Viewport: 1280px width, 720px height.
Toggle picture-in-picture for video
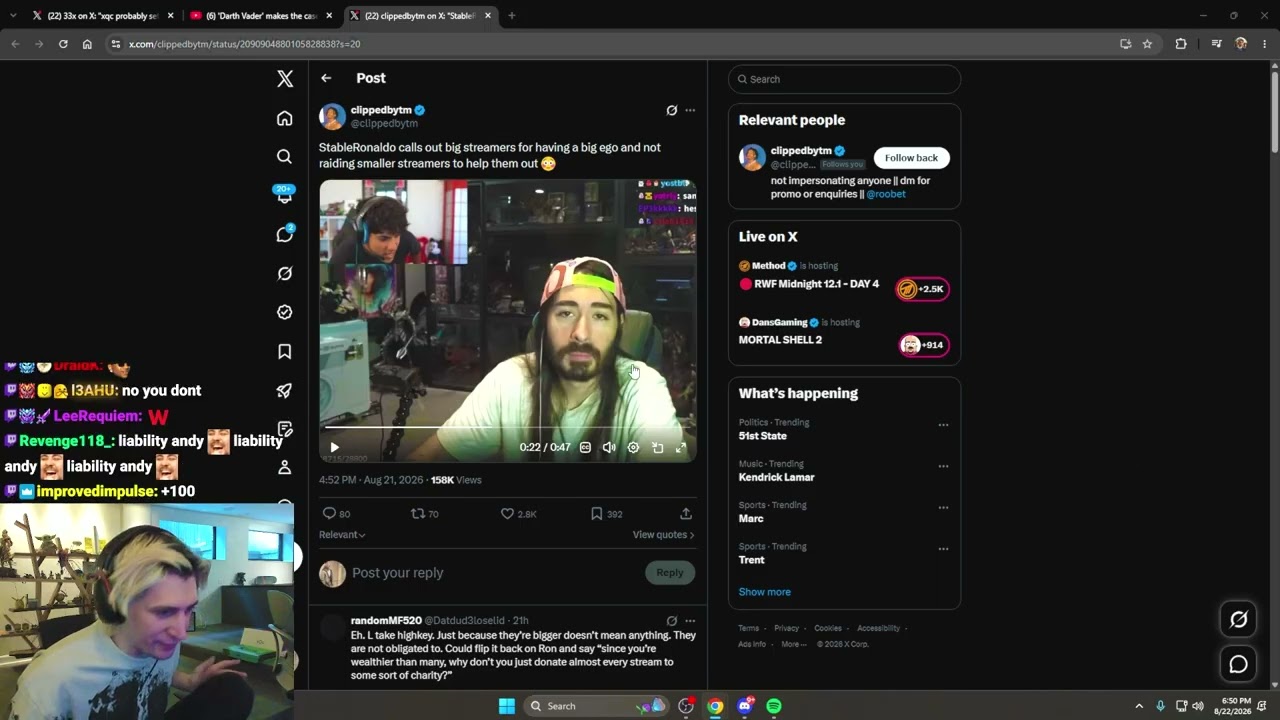[657, 447]
